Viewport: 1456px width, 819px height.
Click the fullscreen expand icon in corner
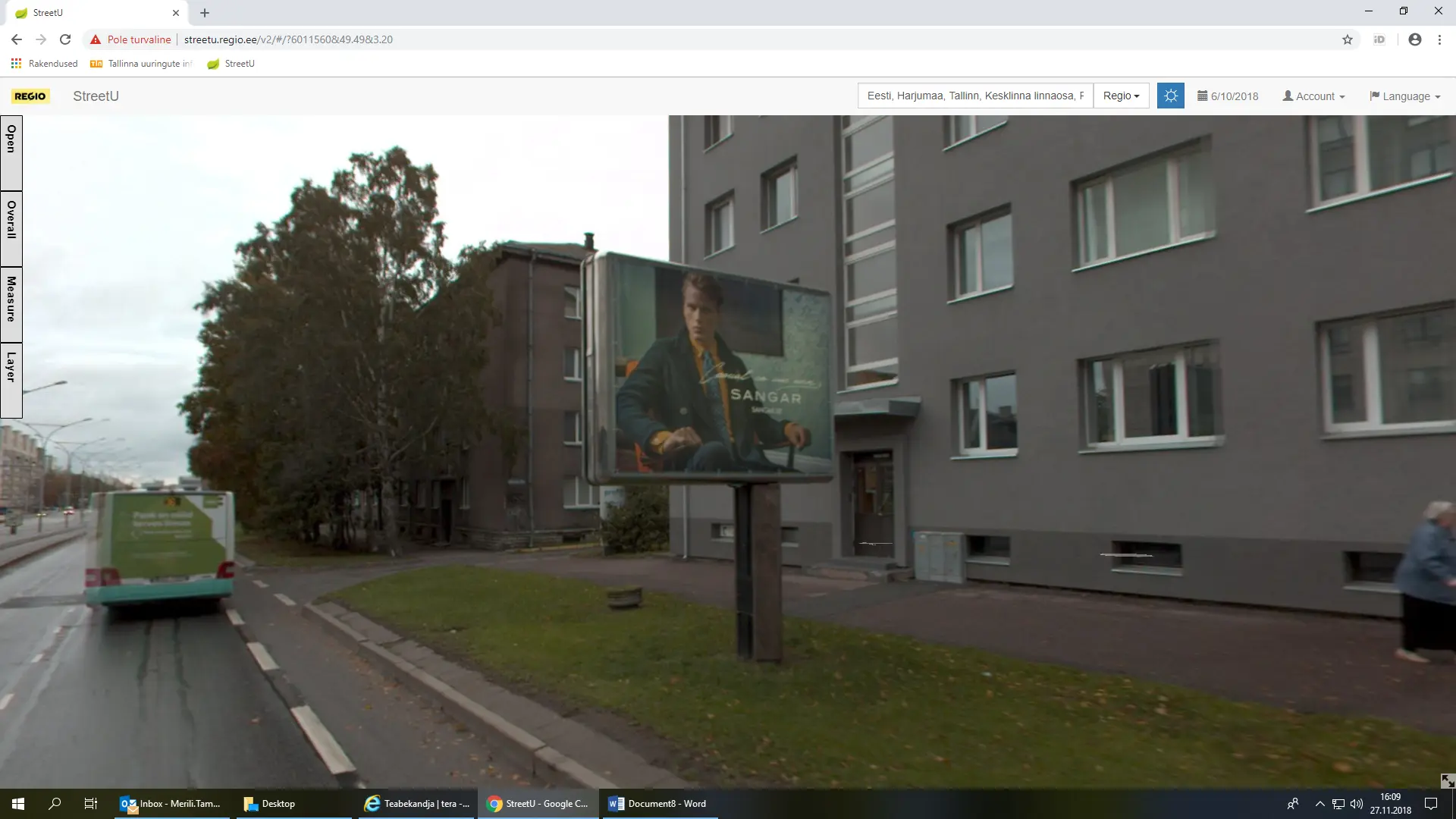pos(1447,780)
